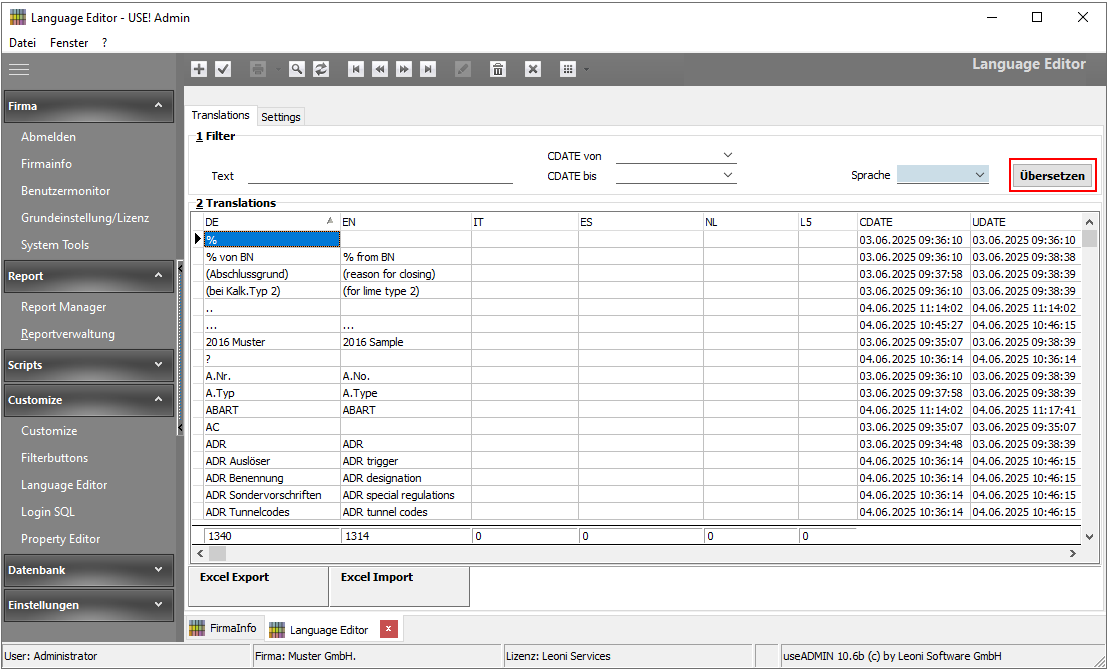Click the EN column header
1107x670 pixels.
(x=405, y=222)
